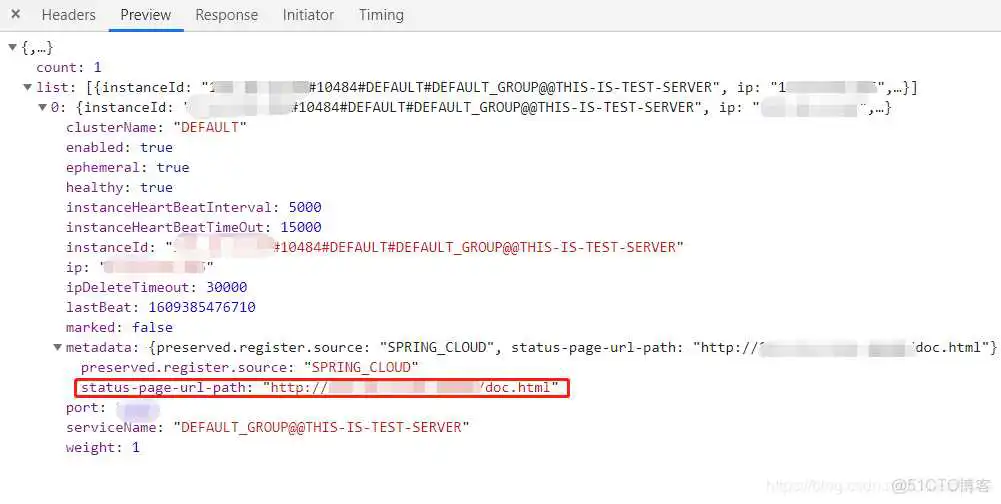Open the Response tab

226,15
